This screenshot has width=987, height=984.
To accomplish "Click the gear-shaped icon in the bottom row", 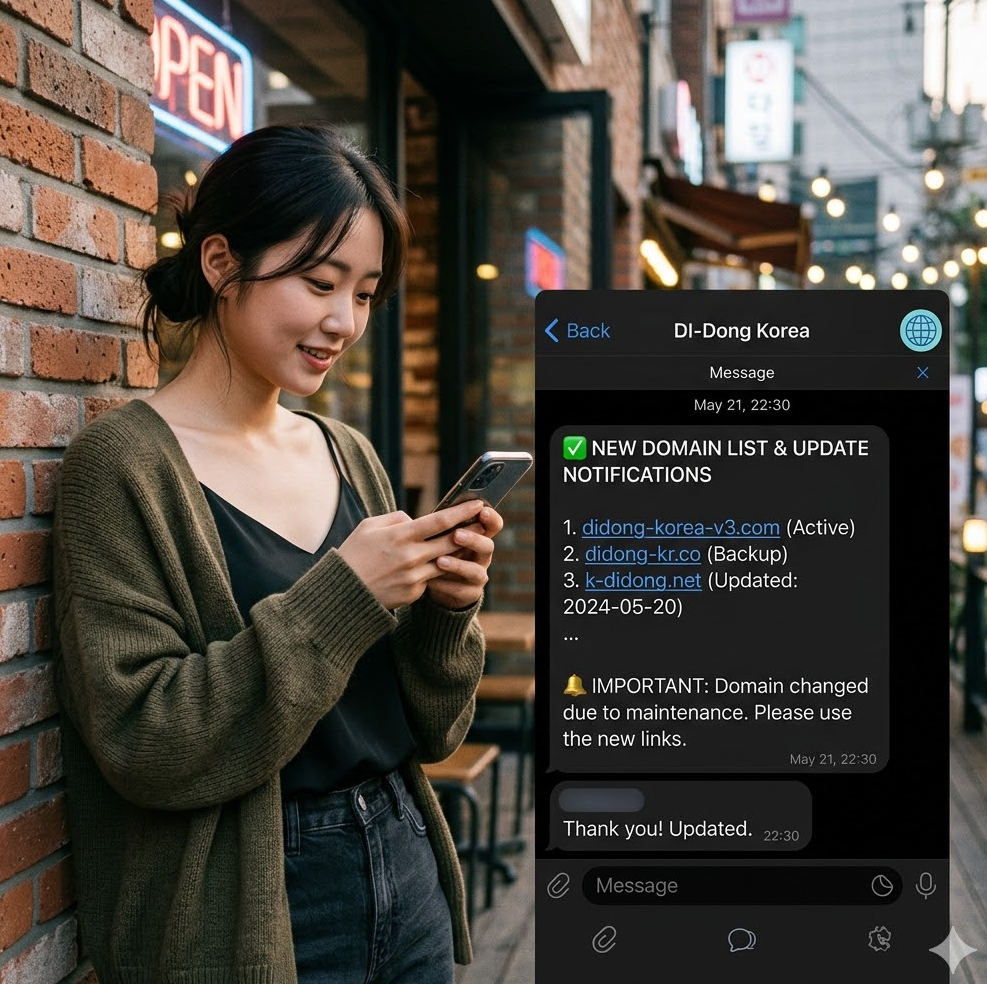I will pyautogui.click(x=879, y=939).
